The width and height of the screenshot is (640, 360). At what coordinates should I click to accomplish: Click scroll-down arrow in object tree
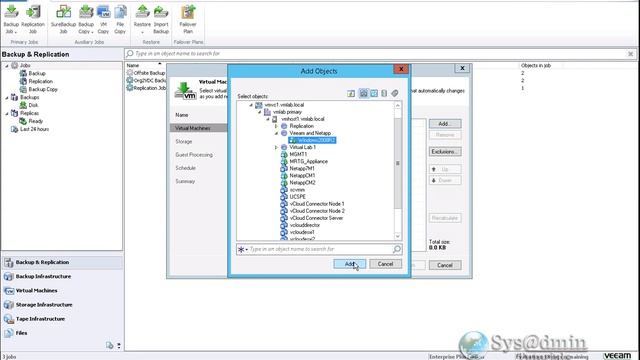398,236
